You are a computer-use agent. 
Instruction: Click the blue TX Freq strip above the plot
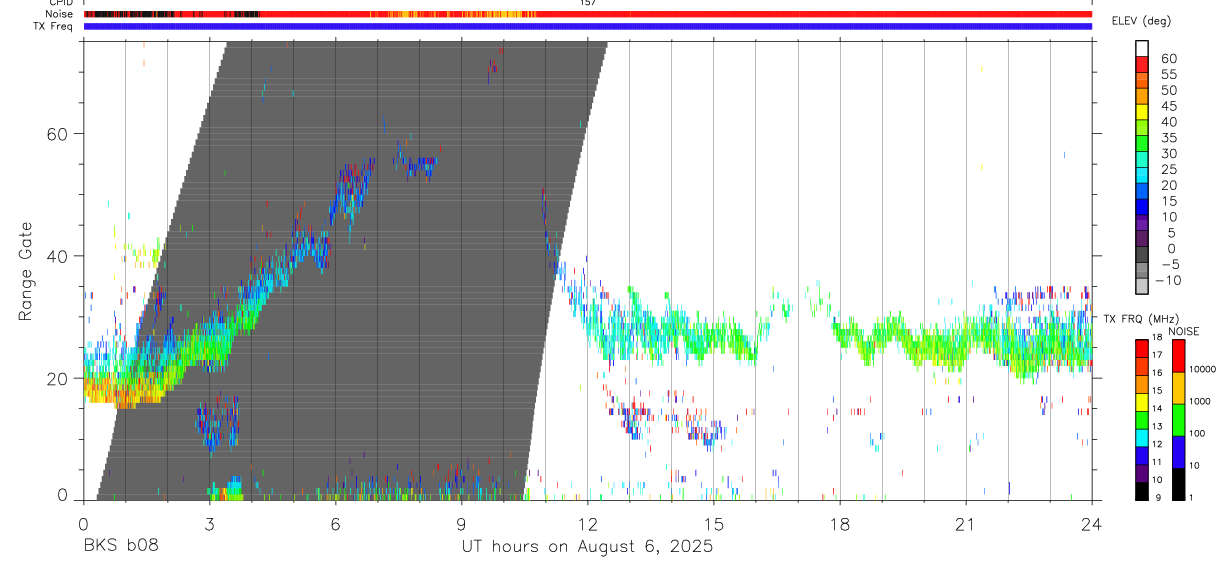(x=588, y=26)
